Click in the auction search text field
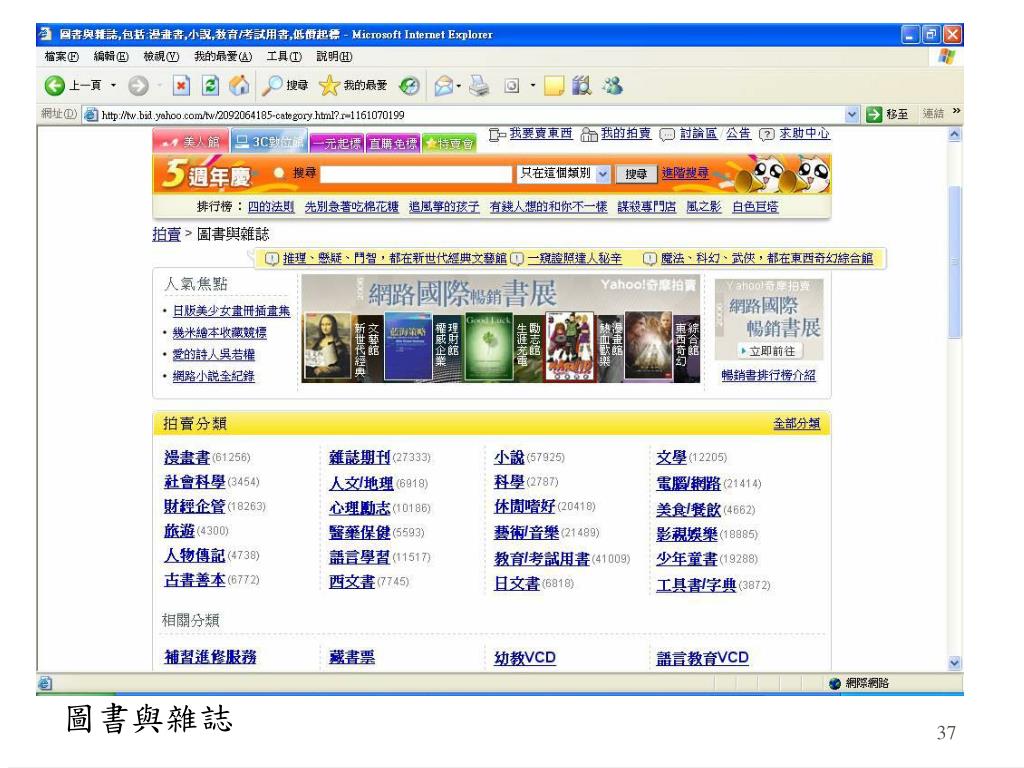 [416, 174]
